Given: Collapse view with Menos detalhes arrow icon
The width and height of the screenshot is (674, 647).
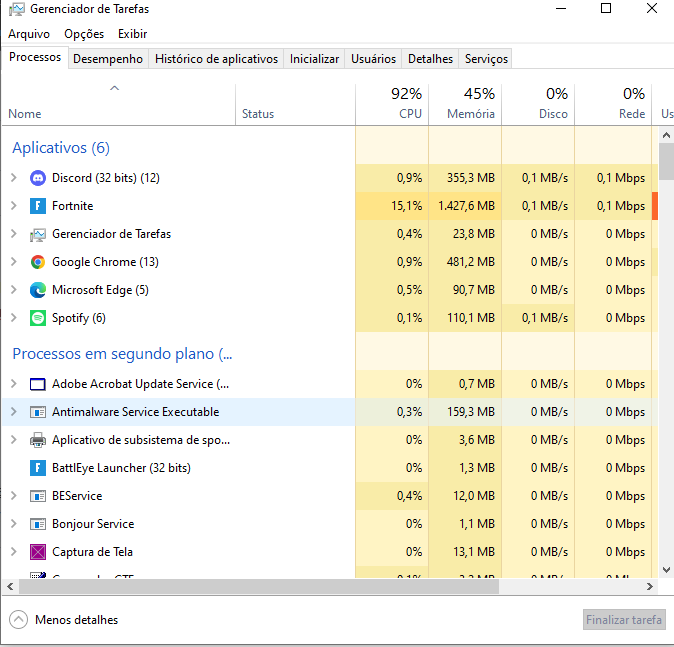Looking at the screenshot, I should (x=18, y=619).
